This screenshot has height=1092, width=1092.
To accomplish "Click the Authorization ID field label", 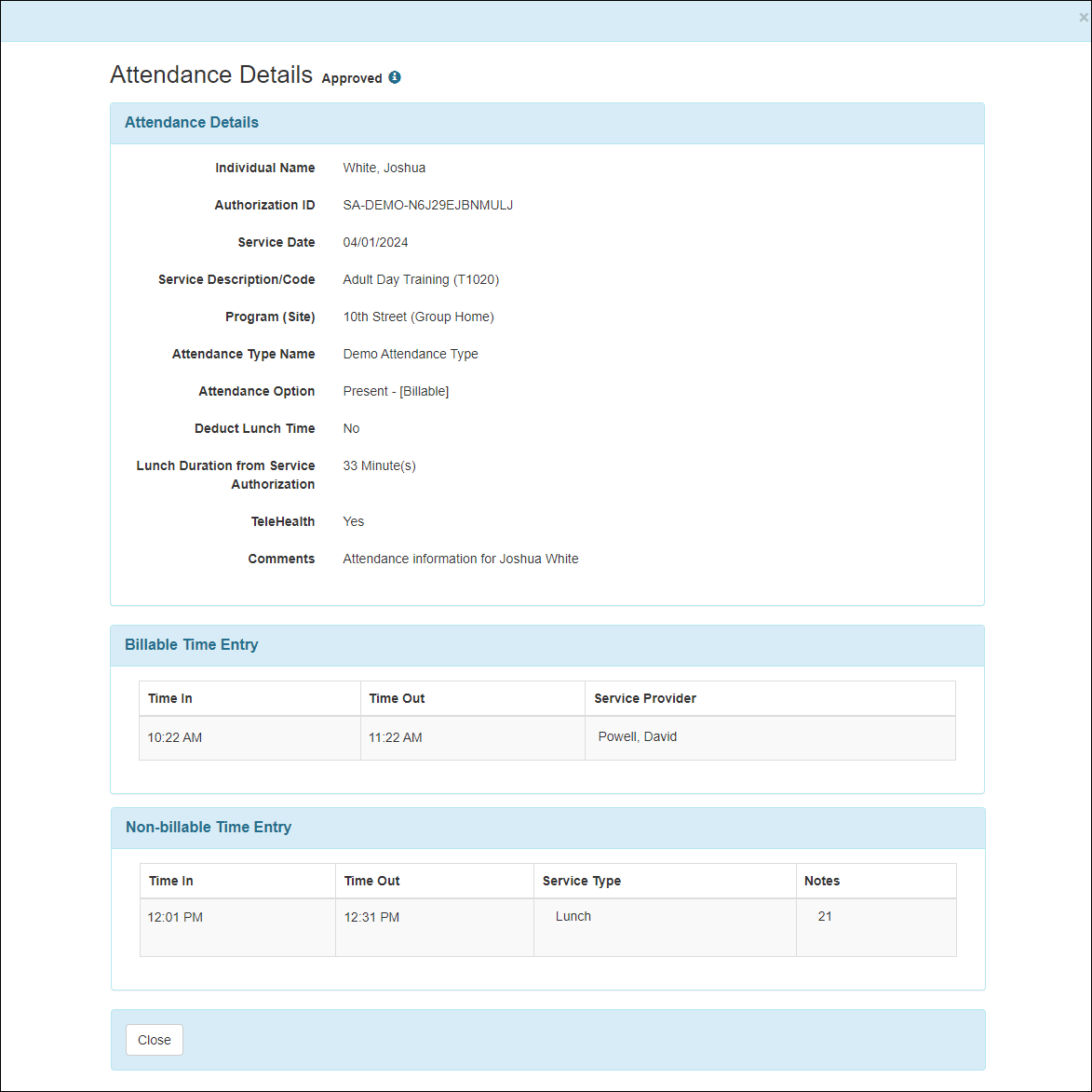I will tap(264, 205).
